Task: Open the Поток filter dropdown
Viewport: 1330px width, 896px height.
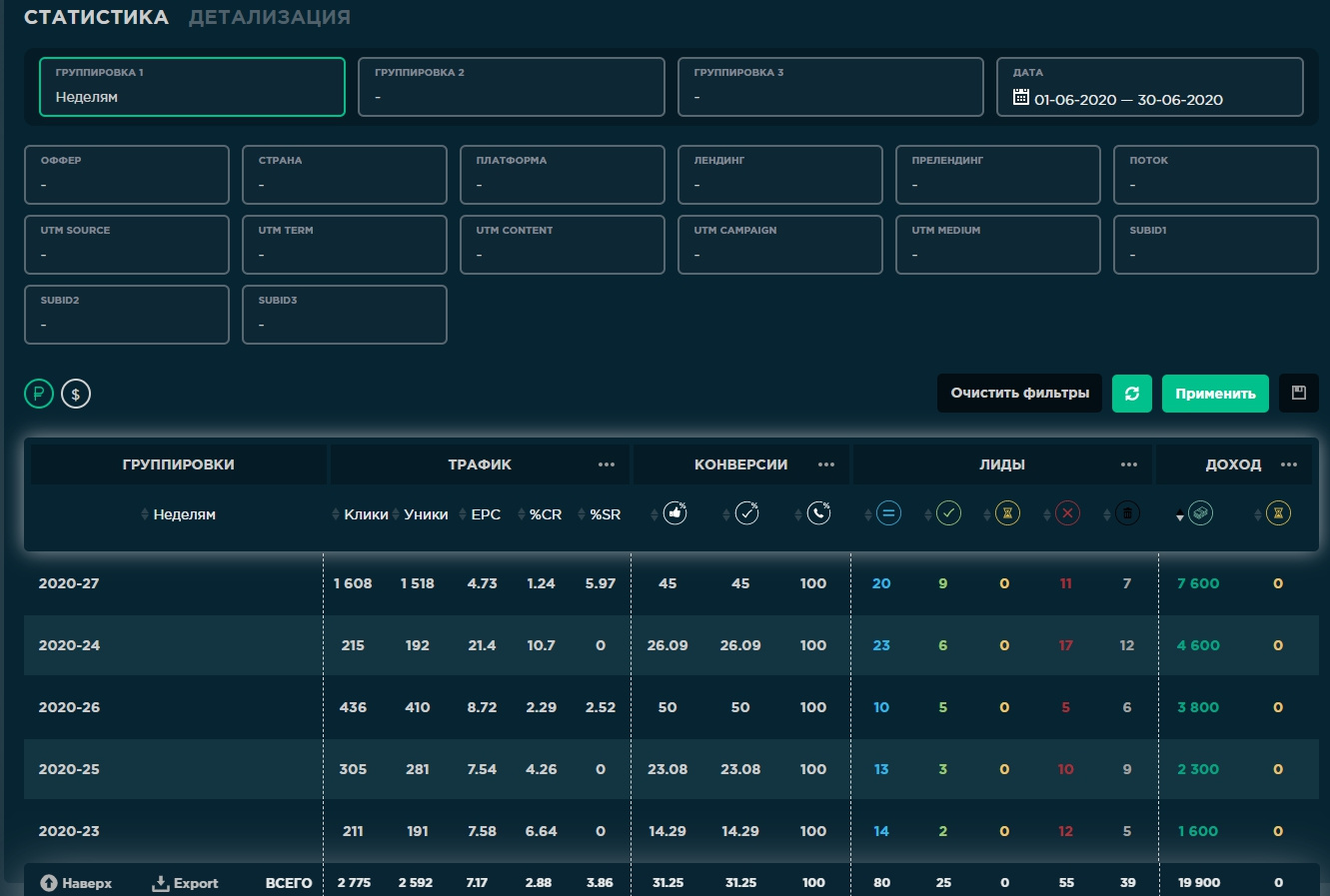Action: 1216,175
